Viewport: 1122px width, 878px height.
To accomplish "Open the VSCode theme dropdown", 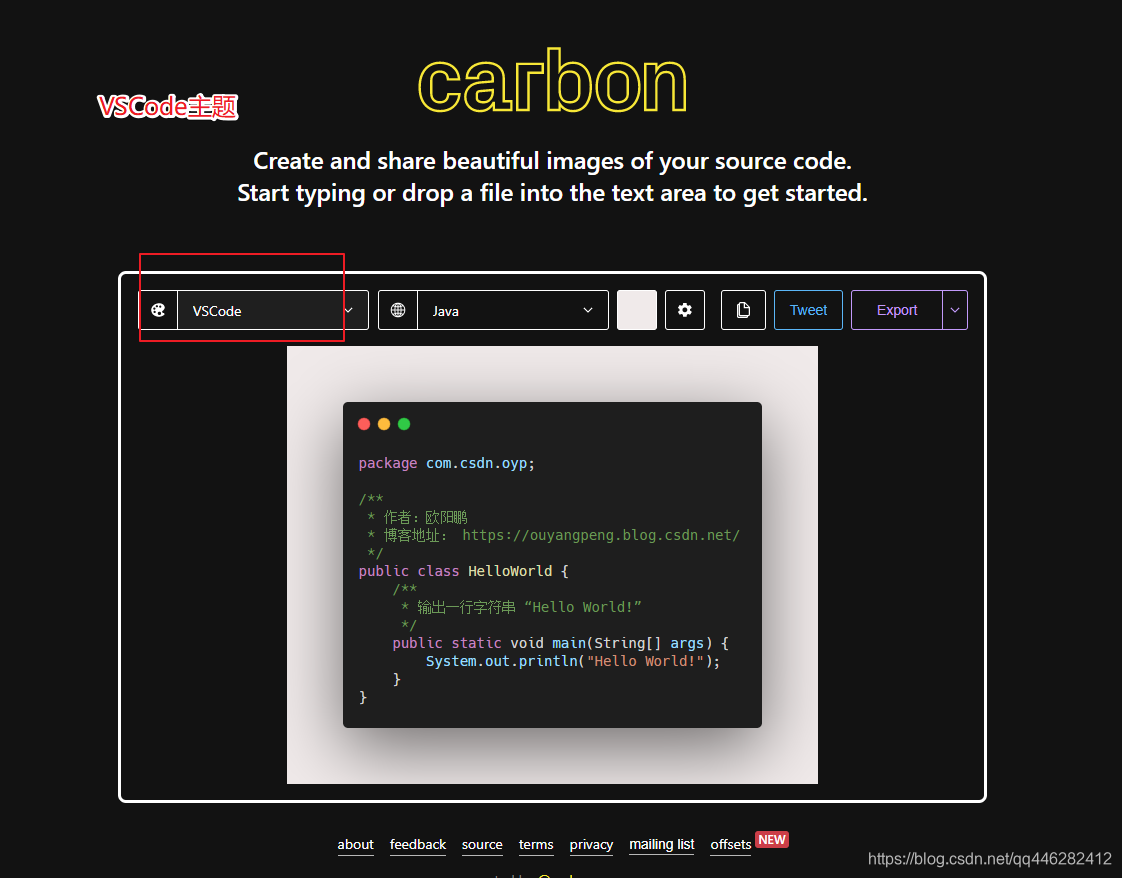I will click(x=273, y=311).
